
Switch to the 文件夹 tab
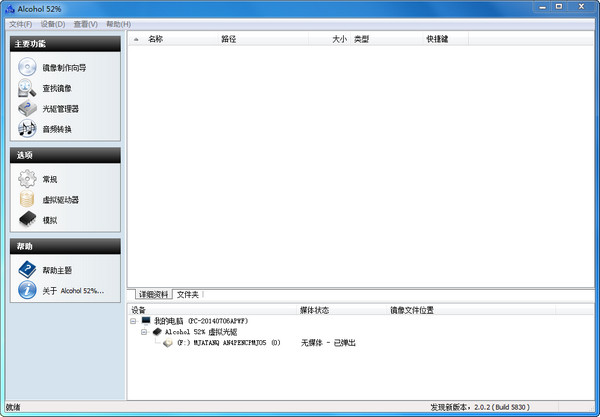(187, 295)
